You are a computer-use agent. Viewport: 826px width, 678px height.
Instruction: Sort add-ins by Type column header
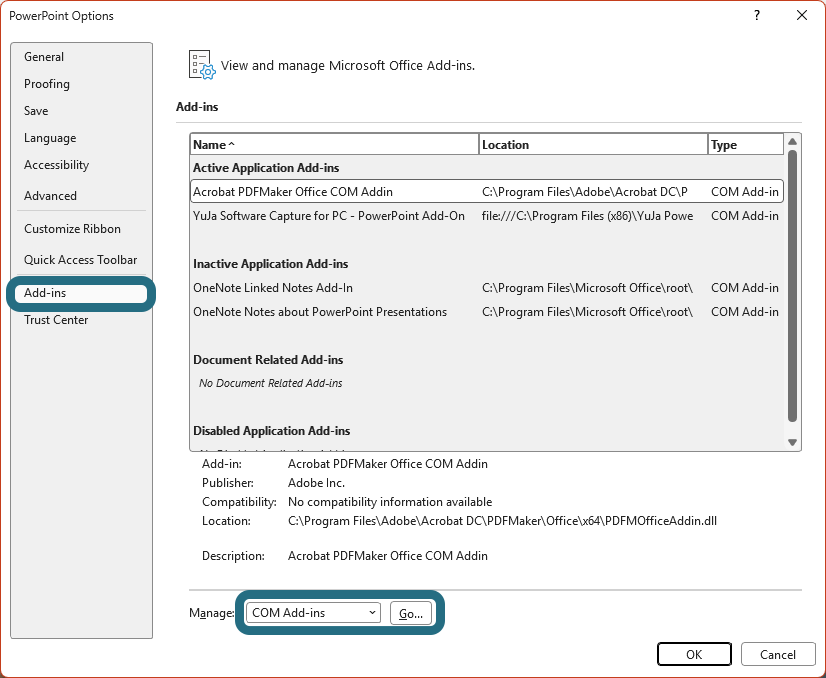tap(745, 144)
